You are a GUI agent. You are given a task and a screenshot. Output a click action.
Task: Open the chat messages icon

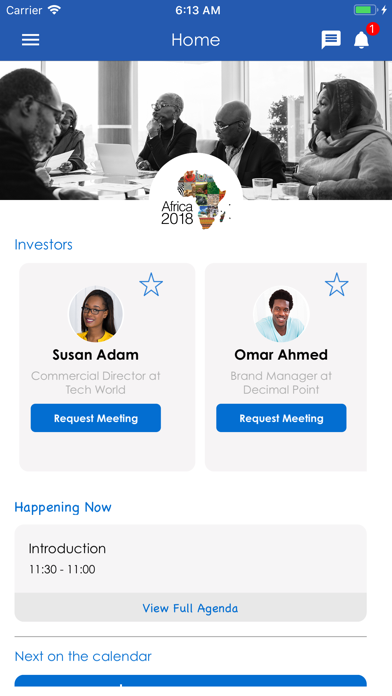coord(331,40)
